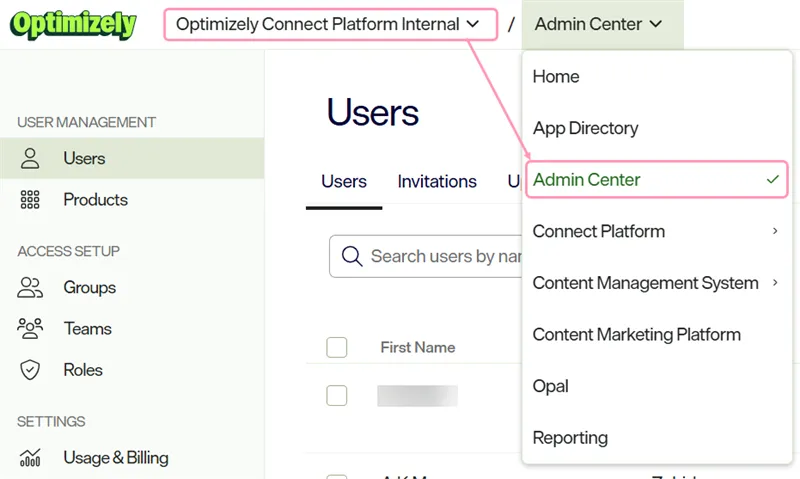
Task: Click Connect Platform menu label
Action: pos(598,231)
